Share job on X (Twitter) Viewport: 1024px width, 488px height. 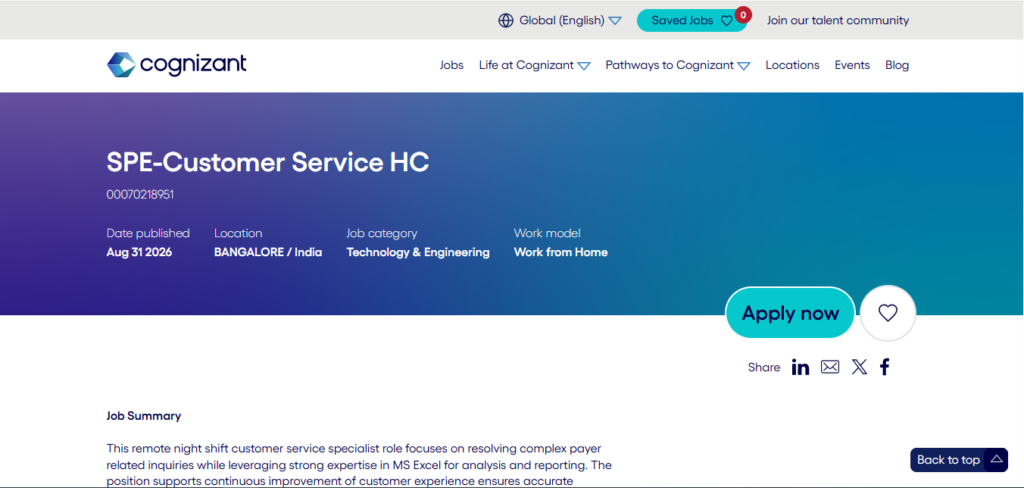pyautogui.click(x=859, y=367)
